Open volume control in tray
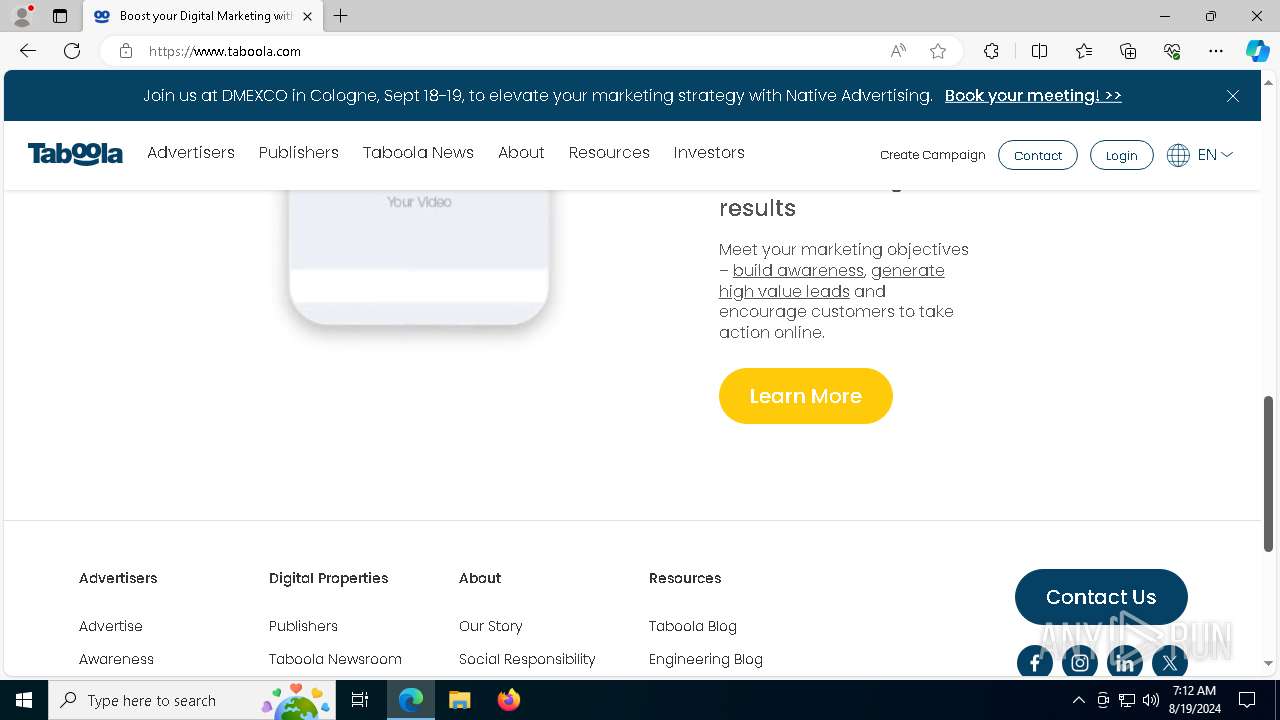 pos(1151,700)
